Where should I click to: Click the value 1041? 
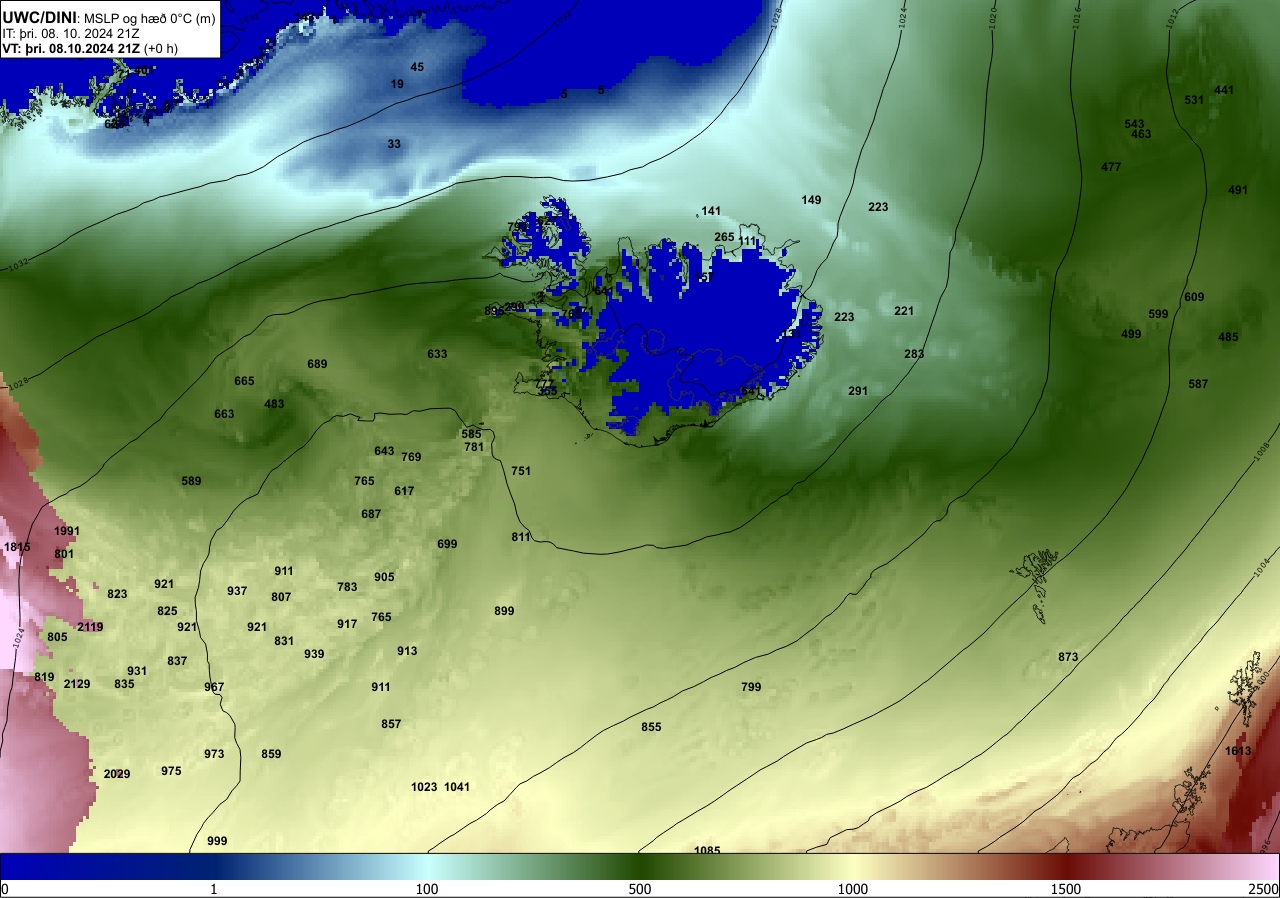coord(457,787)
